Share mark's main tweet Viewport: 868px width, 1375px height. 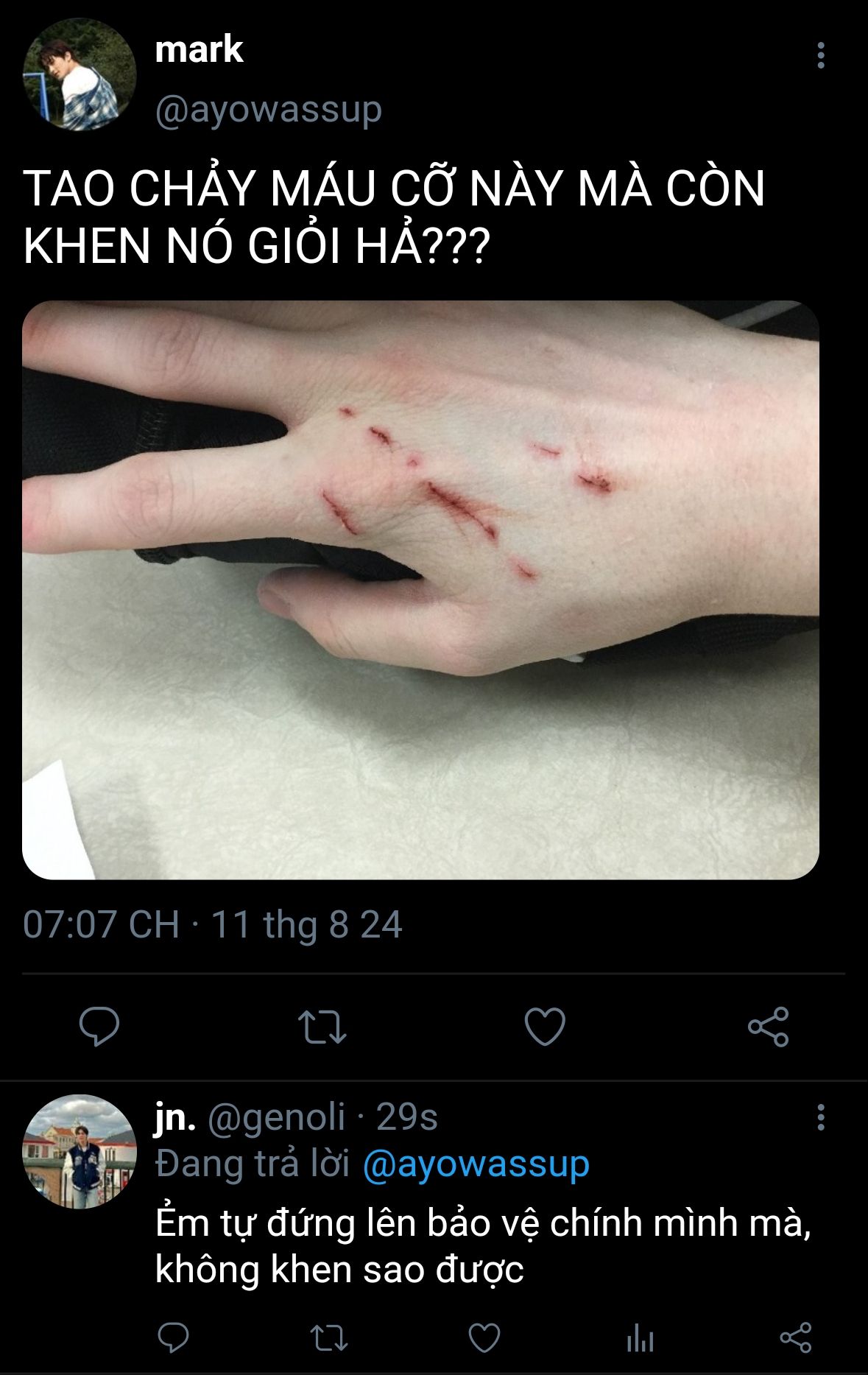769,1027
